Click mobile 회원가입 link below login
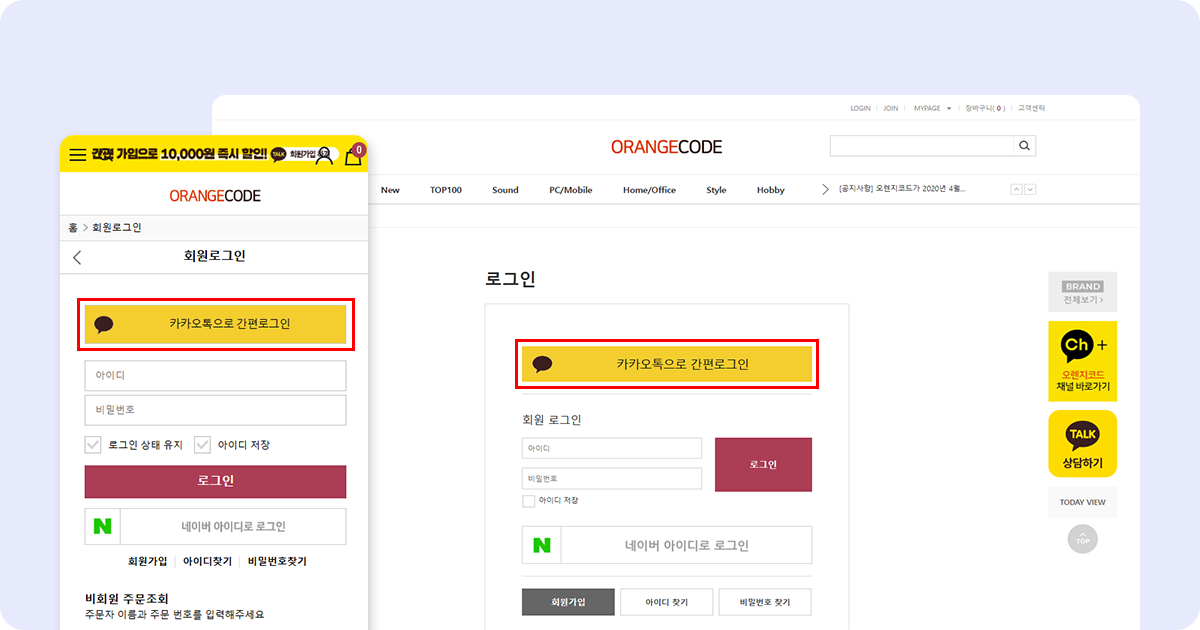Image resolution: width=1200 pixels, height=630 pixels. coord(147,562)
